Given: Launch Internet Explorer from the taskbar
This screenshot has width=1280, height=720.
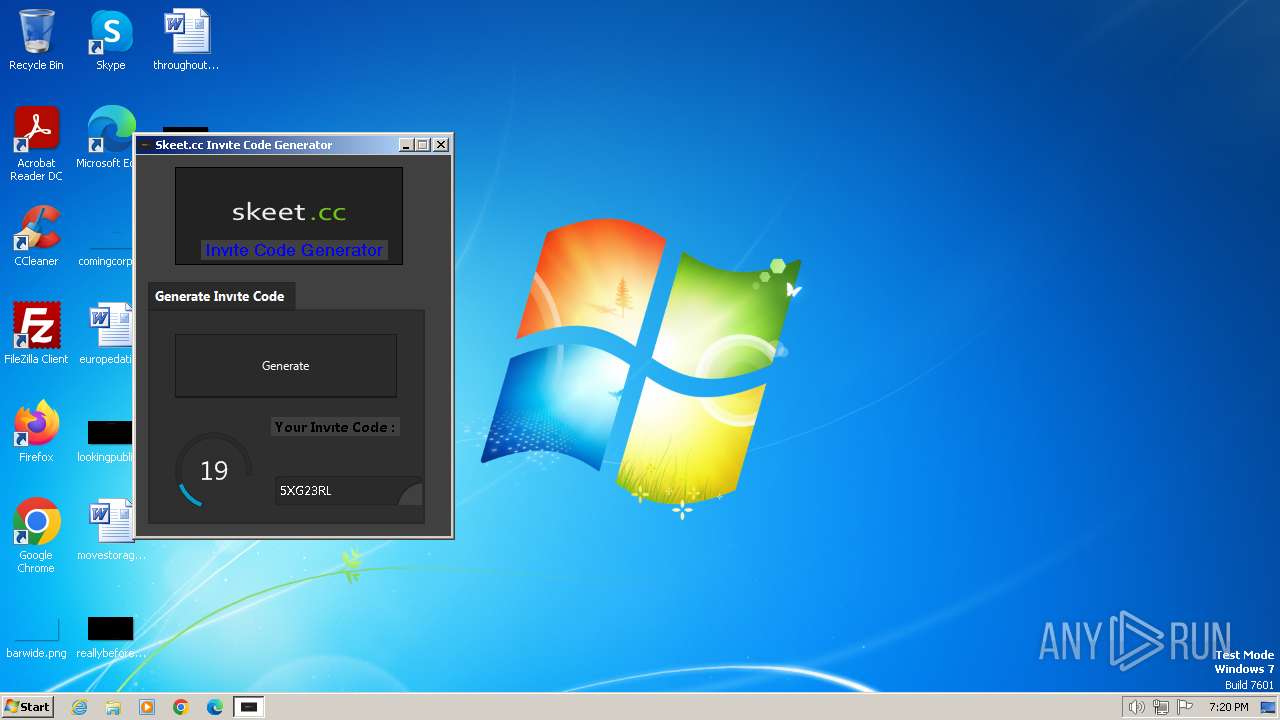Looking at the screenshot, I should [x=79, y=707].
